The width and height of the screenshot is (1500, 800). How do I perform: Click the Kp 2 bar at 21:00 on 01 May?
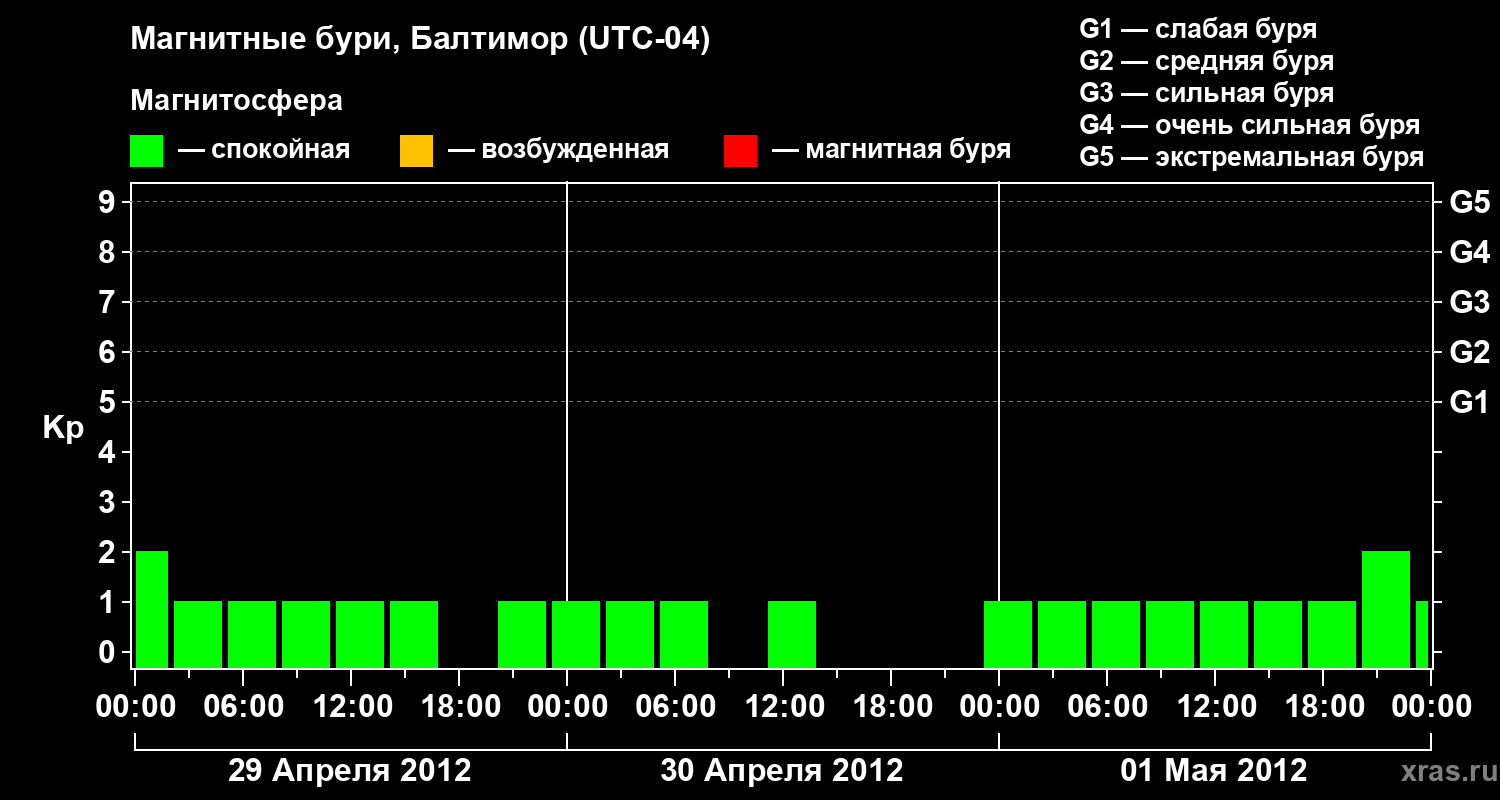click(1386, 609)
